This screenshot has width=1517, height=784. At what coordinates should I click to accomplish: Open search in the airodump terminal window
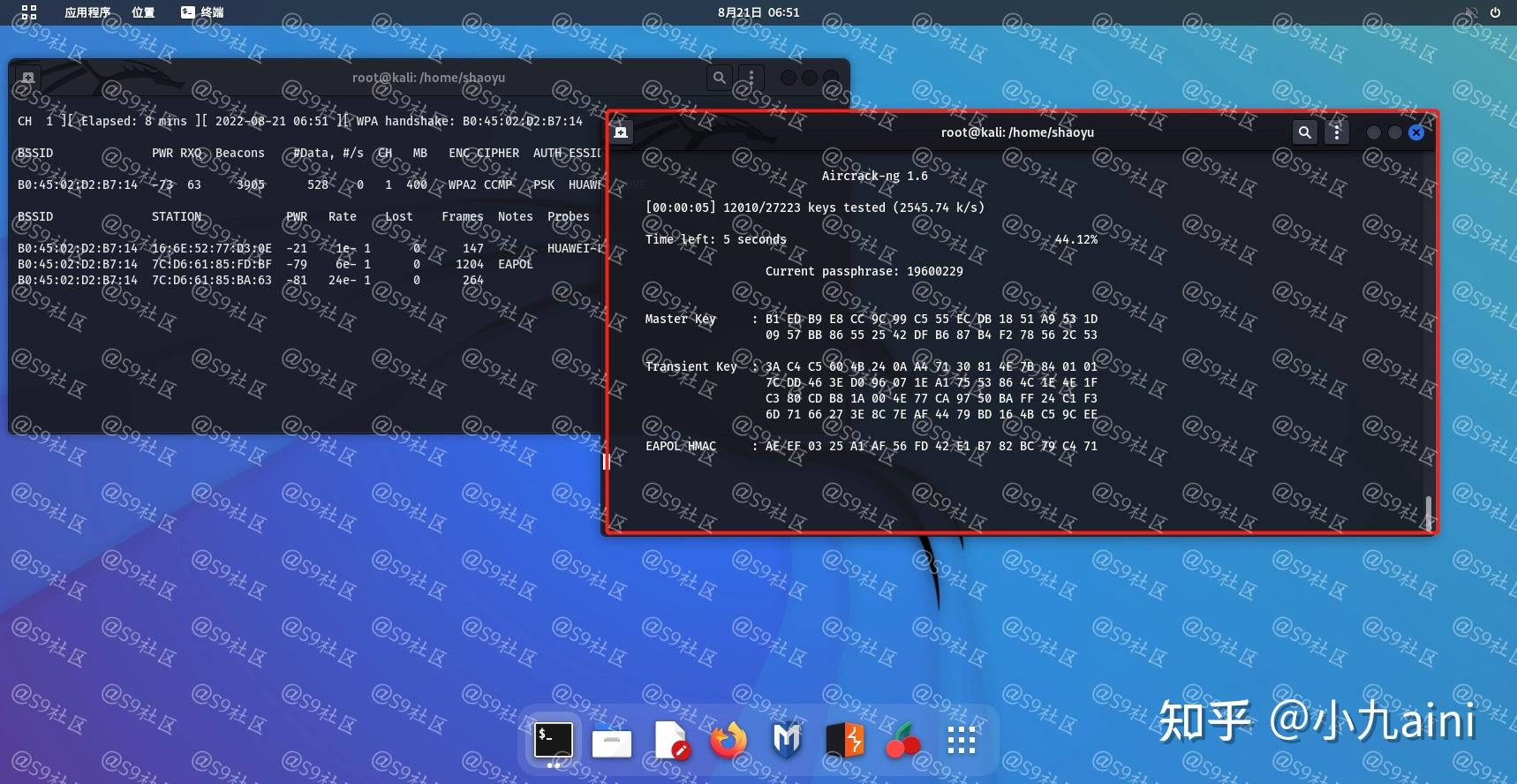(720, 78)
